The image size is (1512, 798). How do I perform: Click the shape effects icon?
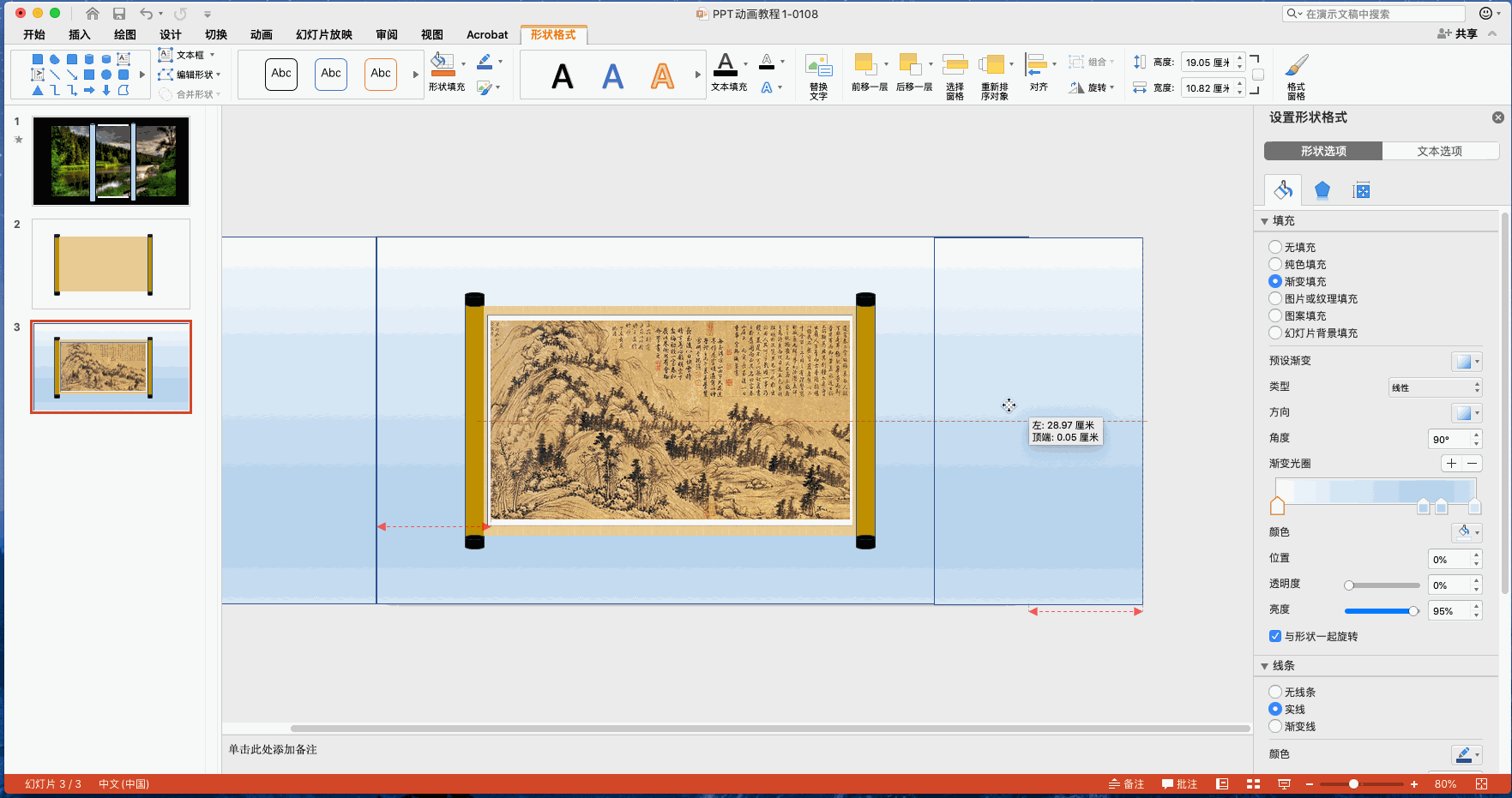pyautogui.click(x=485, y=87)
